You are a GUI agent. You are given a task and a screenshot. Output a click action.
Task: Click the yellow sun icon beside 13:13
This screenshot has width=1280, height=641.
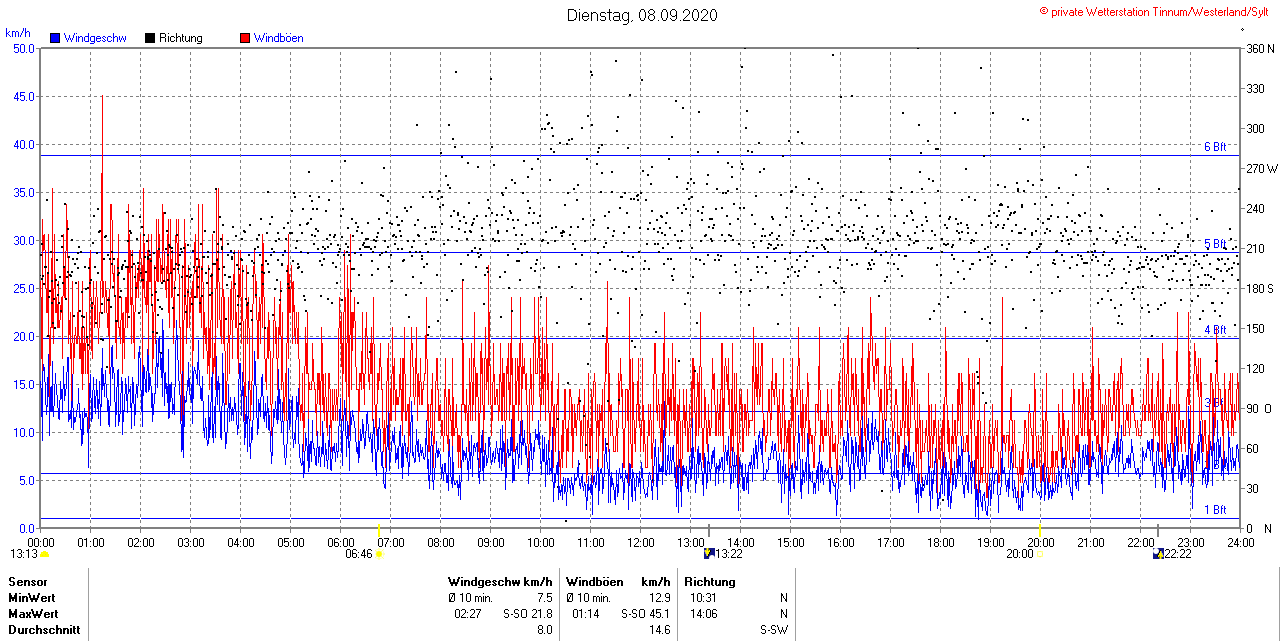tap(44, 554)
